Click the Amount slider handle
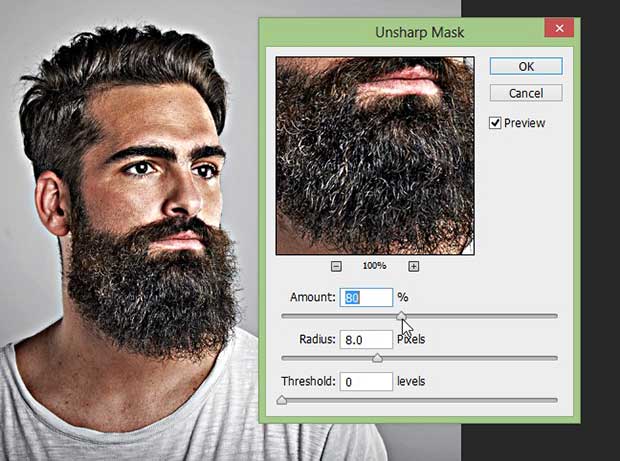The height and width of the screenshot is (461, 620). 401,316
